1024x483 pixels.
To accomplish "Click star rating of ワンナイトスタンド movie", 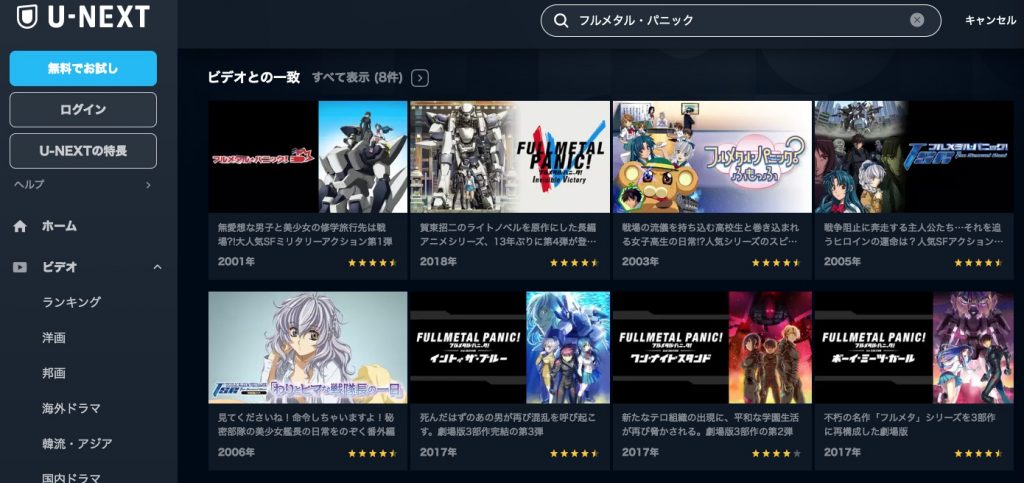I will click(x=776, y=453).
